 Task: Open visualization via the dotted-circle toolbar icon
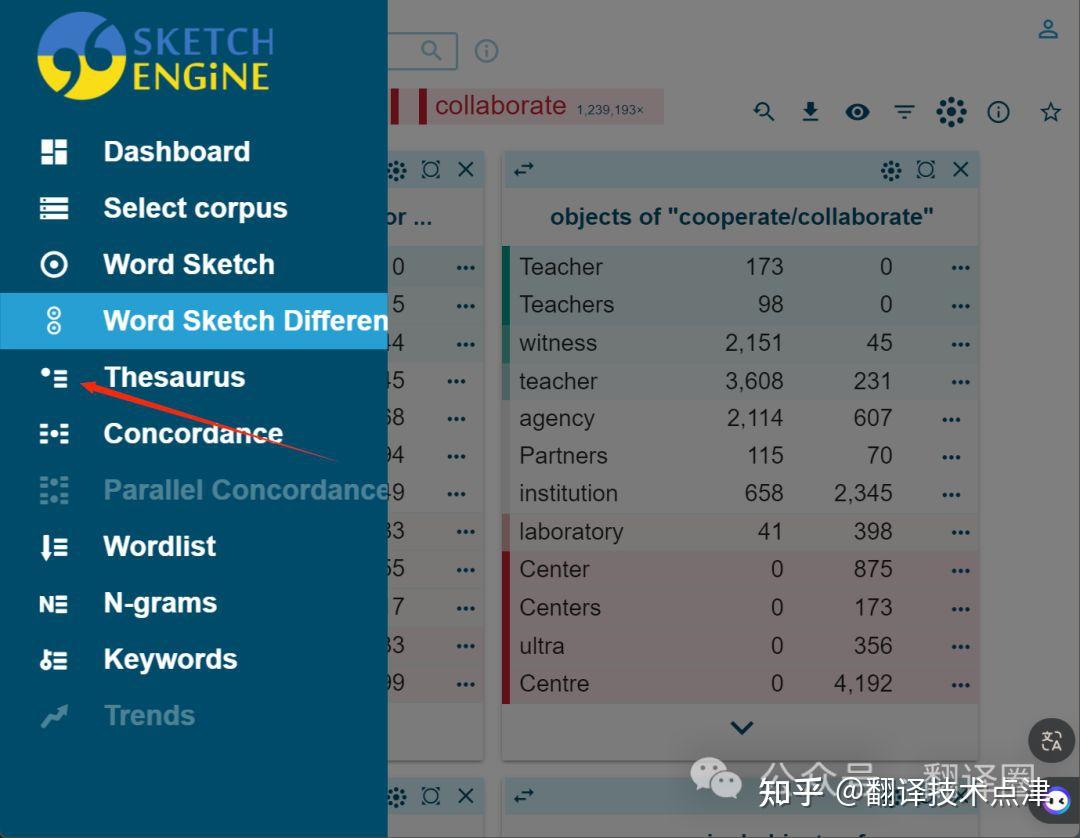click(x=951, y=112)
